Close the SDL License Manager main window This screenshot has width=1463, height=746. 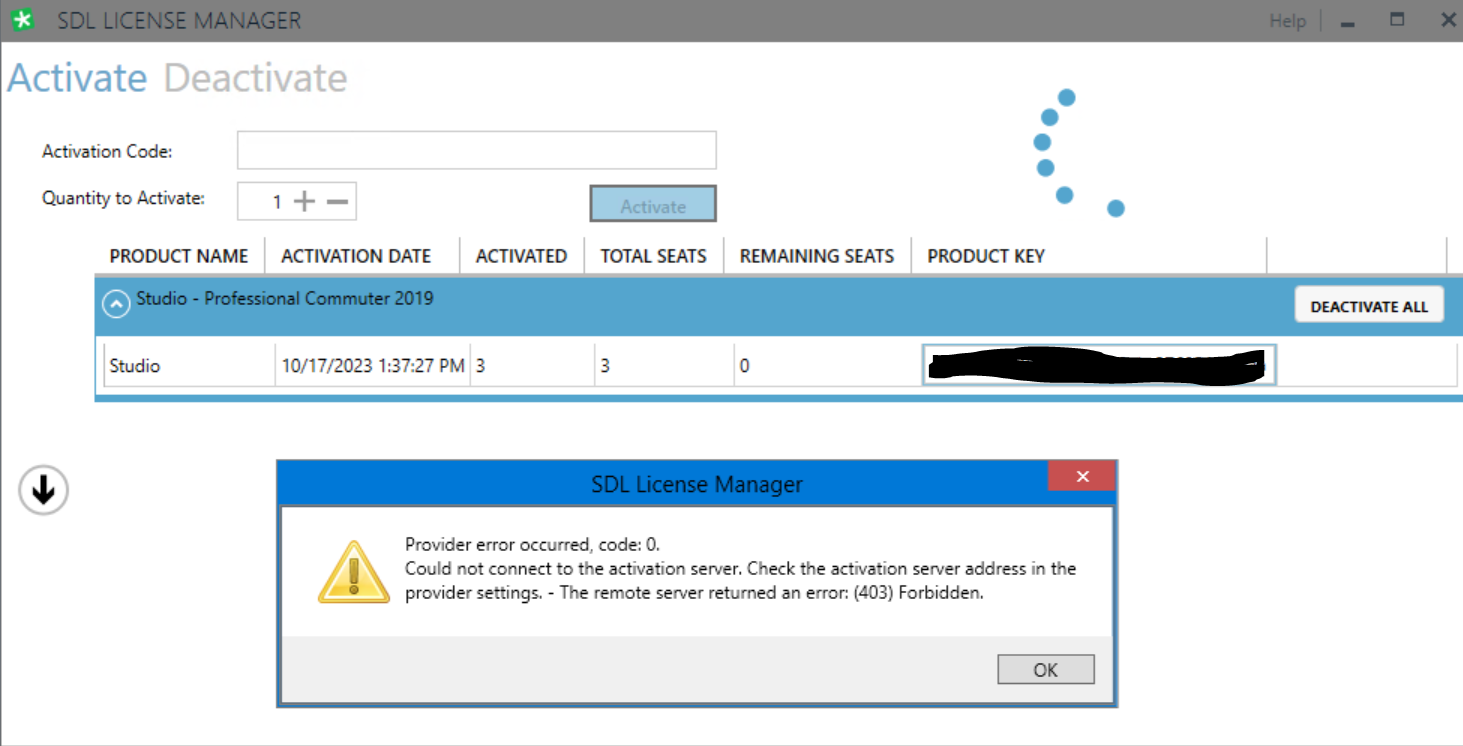pyautogui.click(x=1448, y=19)
